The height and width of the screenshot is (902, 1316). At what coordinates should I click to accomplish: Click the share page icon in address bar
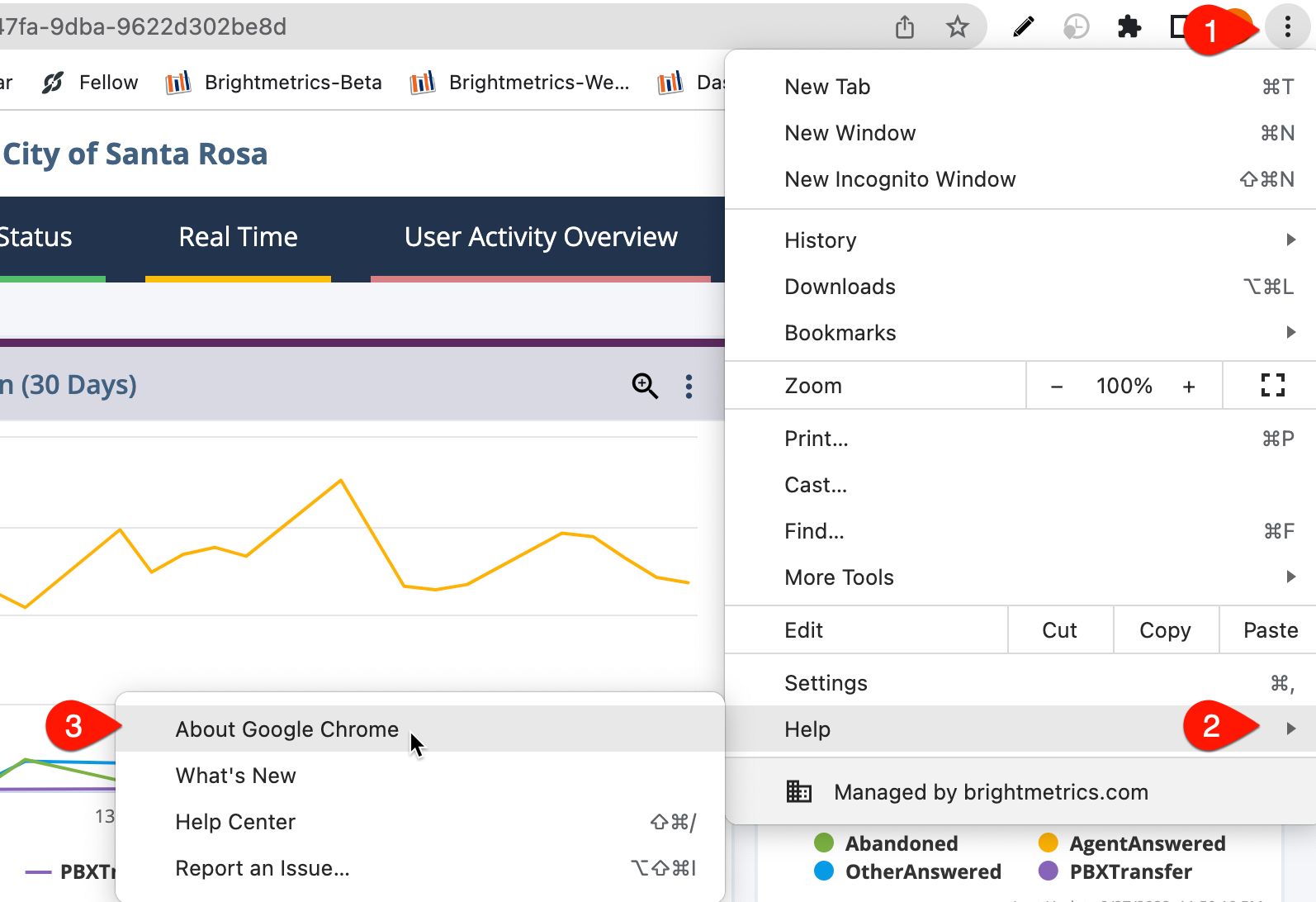pyautogui.click(x=905, y=27)
